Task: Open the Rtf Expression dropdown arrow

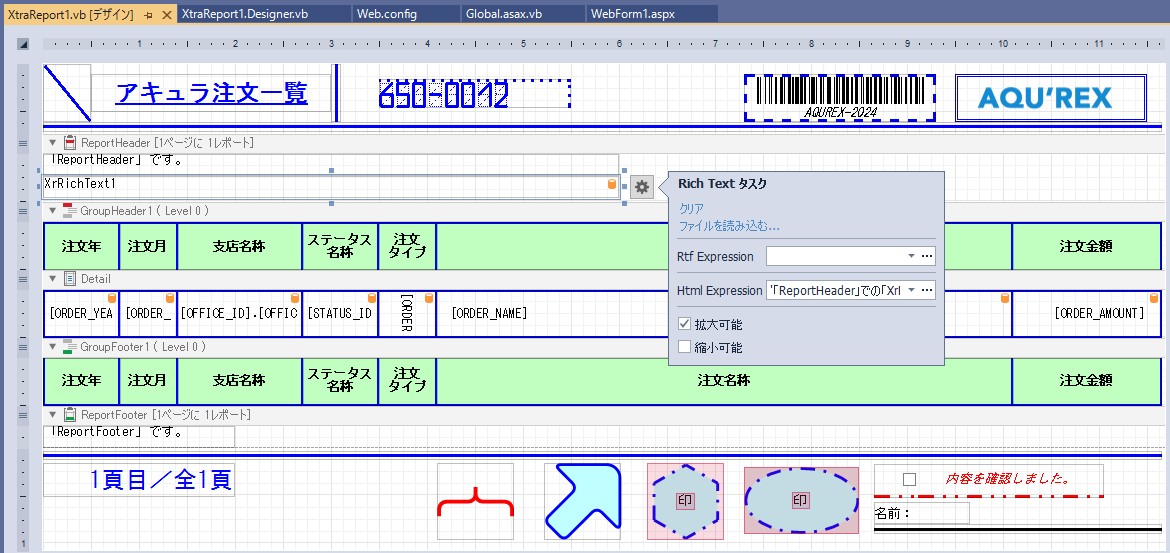Action: point(910,257)
